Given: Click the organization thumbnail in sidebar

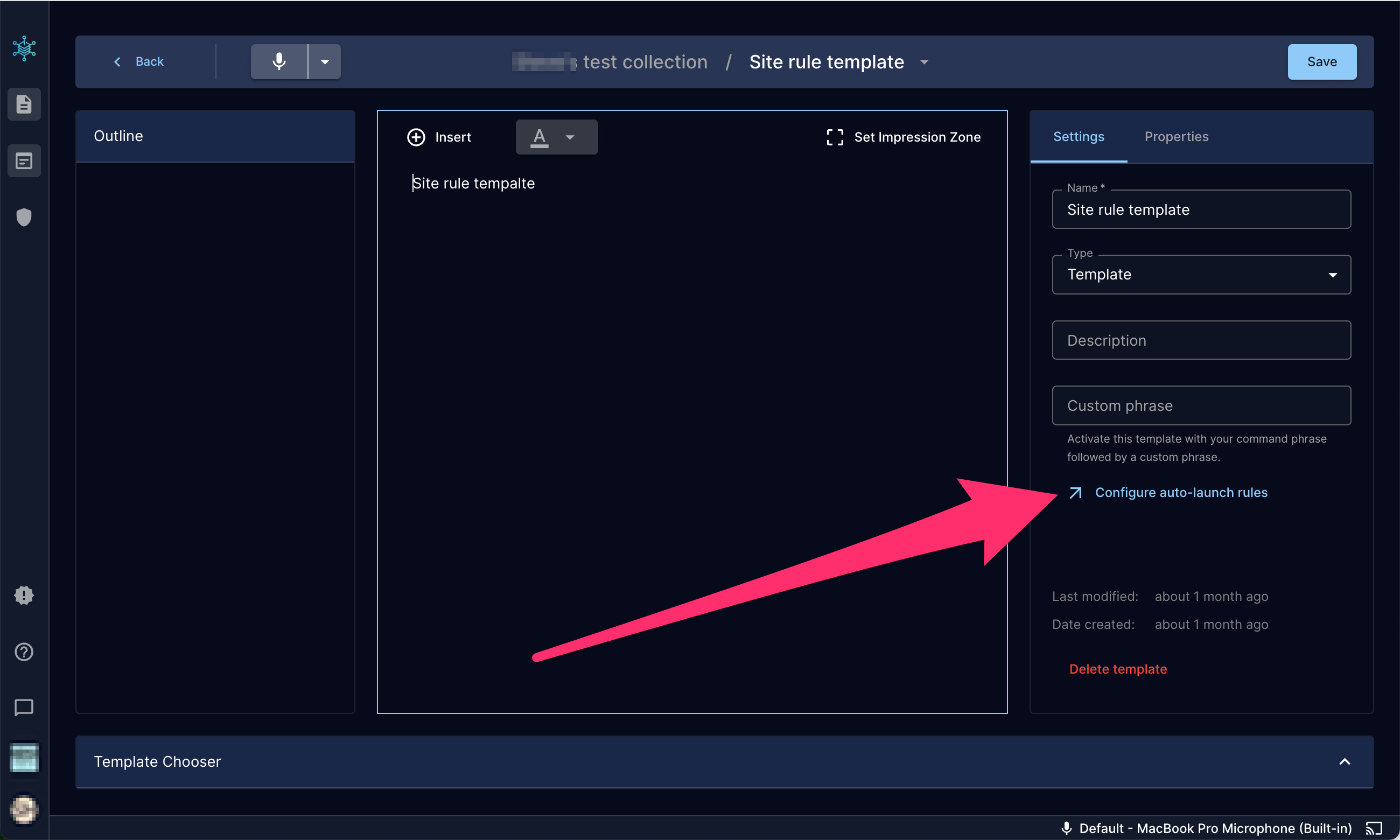Looking at the screenshot, I should pyautogui.click(x=24, y=758).
